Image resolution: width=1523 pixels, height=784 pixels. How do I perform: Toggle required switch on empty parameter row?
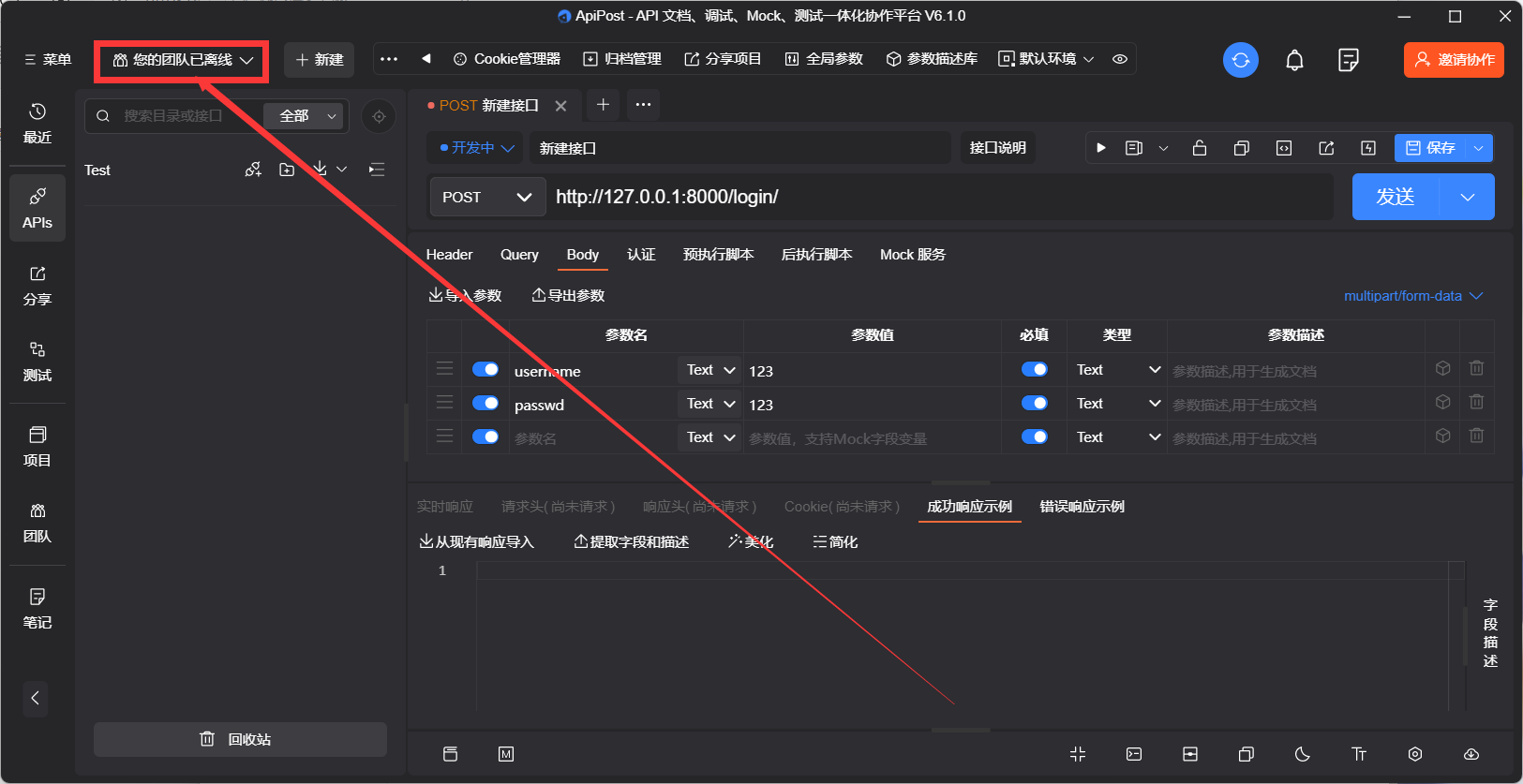(x=1035, y=436)
